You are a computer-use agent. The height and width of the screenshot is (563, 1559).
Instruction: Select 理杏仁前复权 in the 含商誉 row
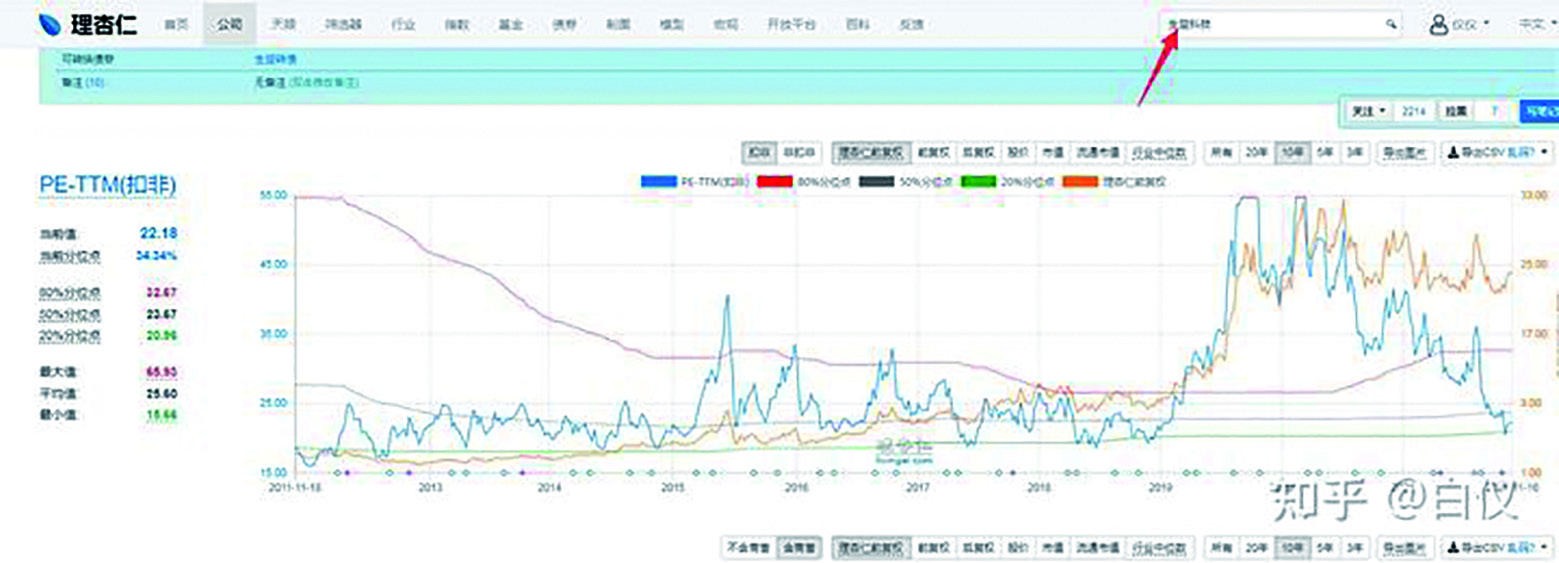[x=871, y=548]
